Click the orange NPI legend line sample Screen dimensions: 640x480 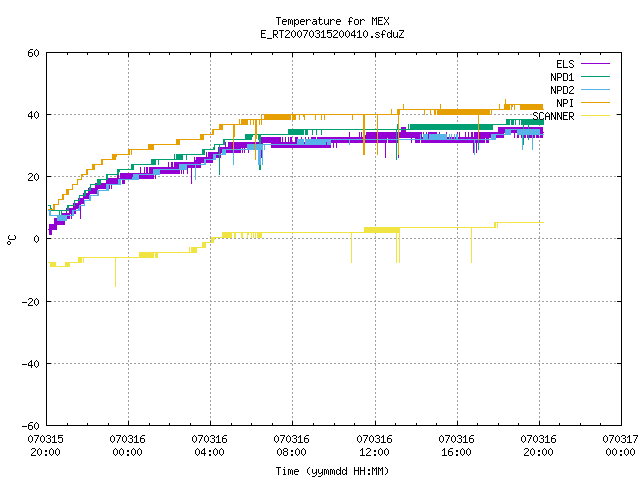coord(595,103)
